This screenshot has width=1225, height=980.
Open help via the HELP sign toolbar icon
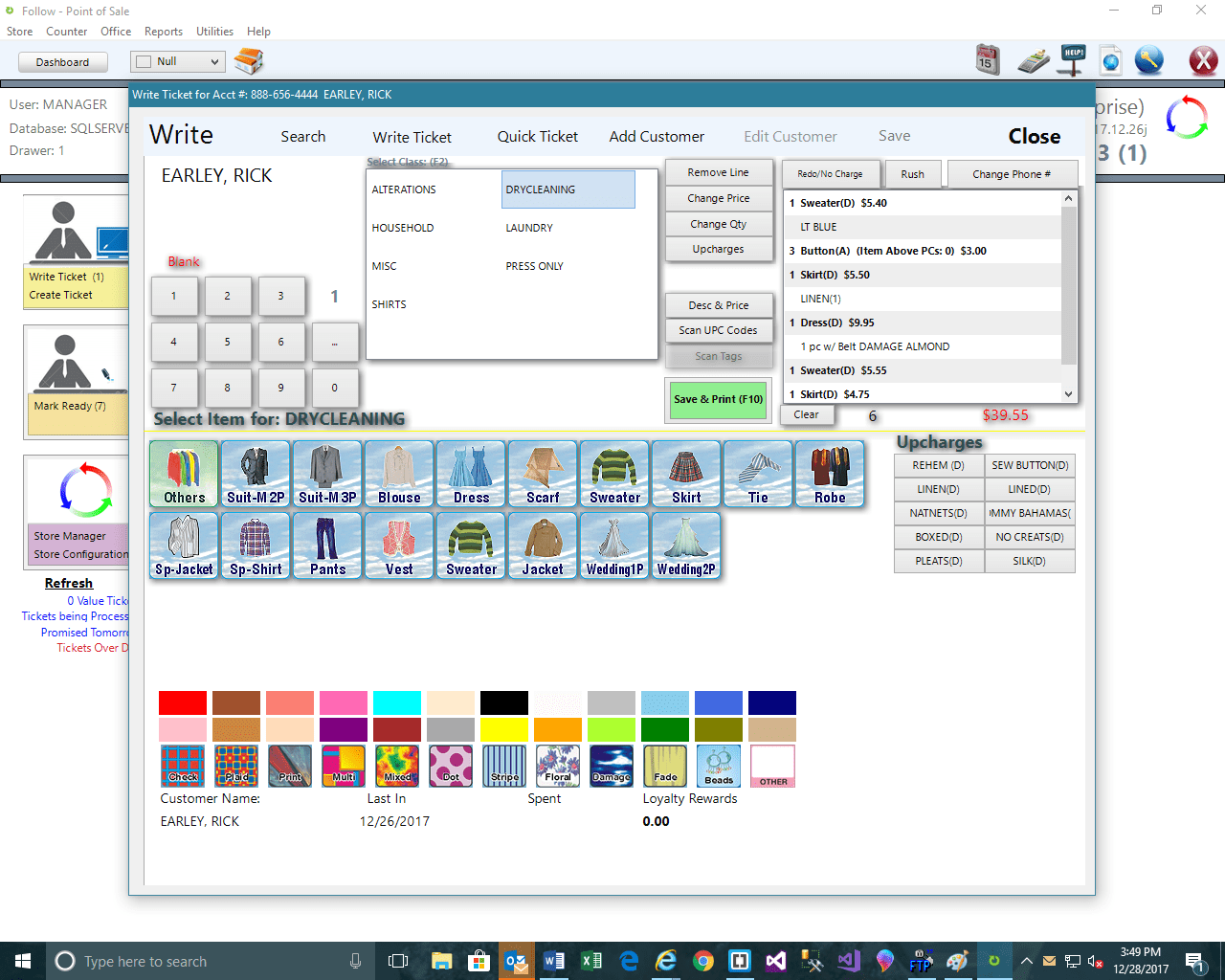tap(1072, 59)
